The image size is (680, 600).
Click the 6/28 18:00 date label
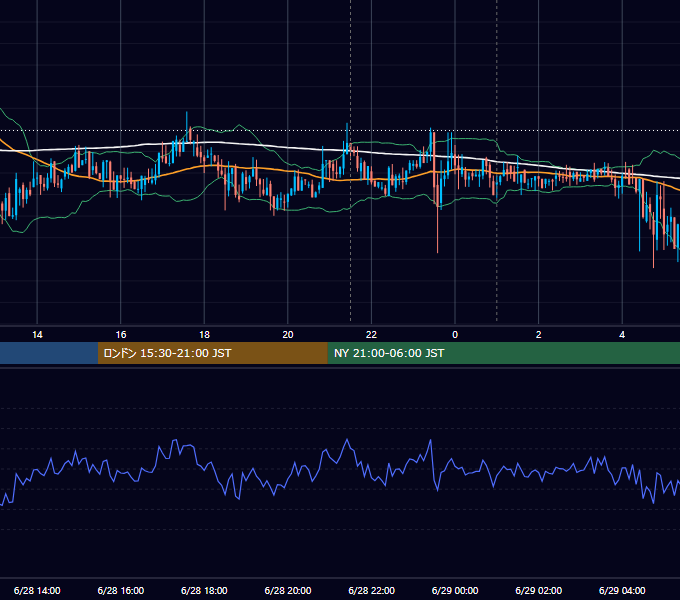point(204,590)
